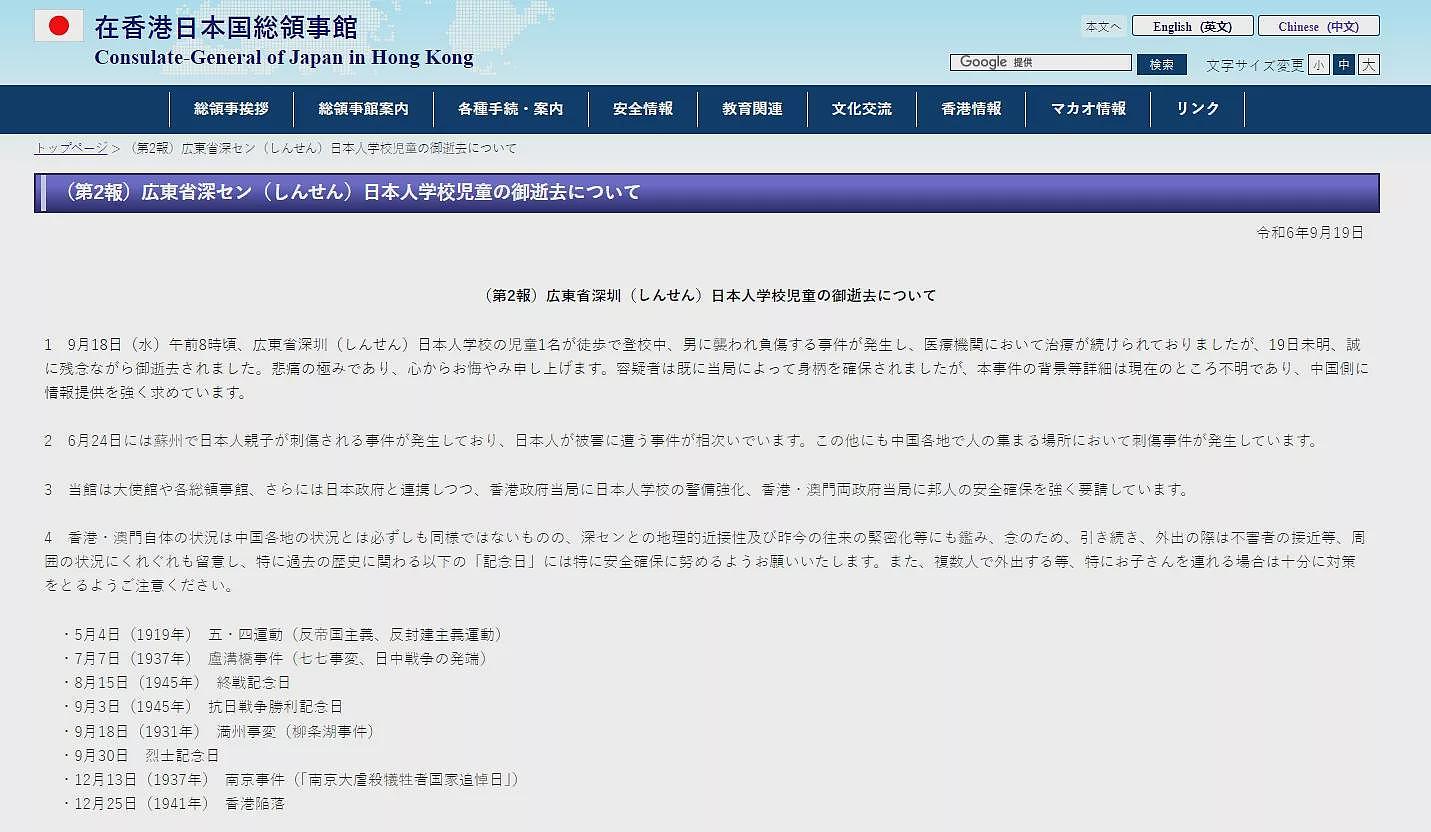
Task: Open the 文化交流 menu
Action: (861, 109)
